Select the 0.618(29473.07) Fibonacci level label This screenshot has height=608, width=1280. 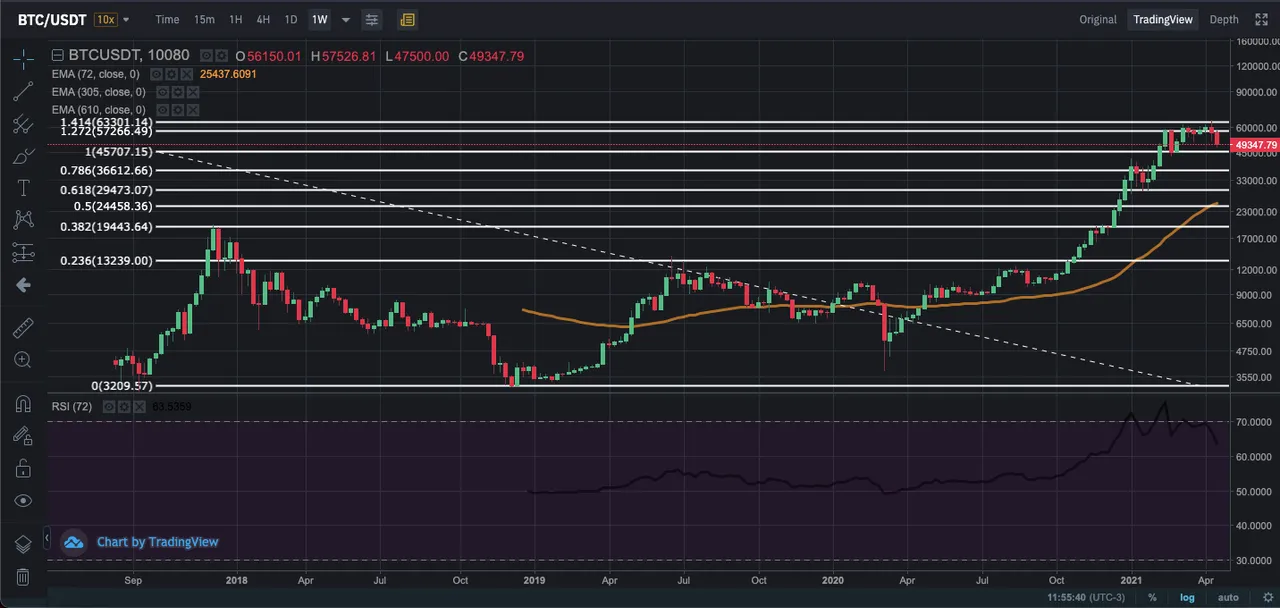(x=106, y=189)
